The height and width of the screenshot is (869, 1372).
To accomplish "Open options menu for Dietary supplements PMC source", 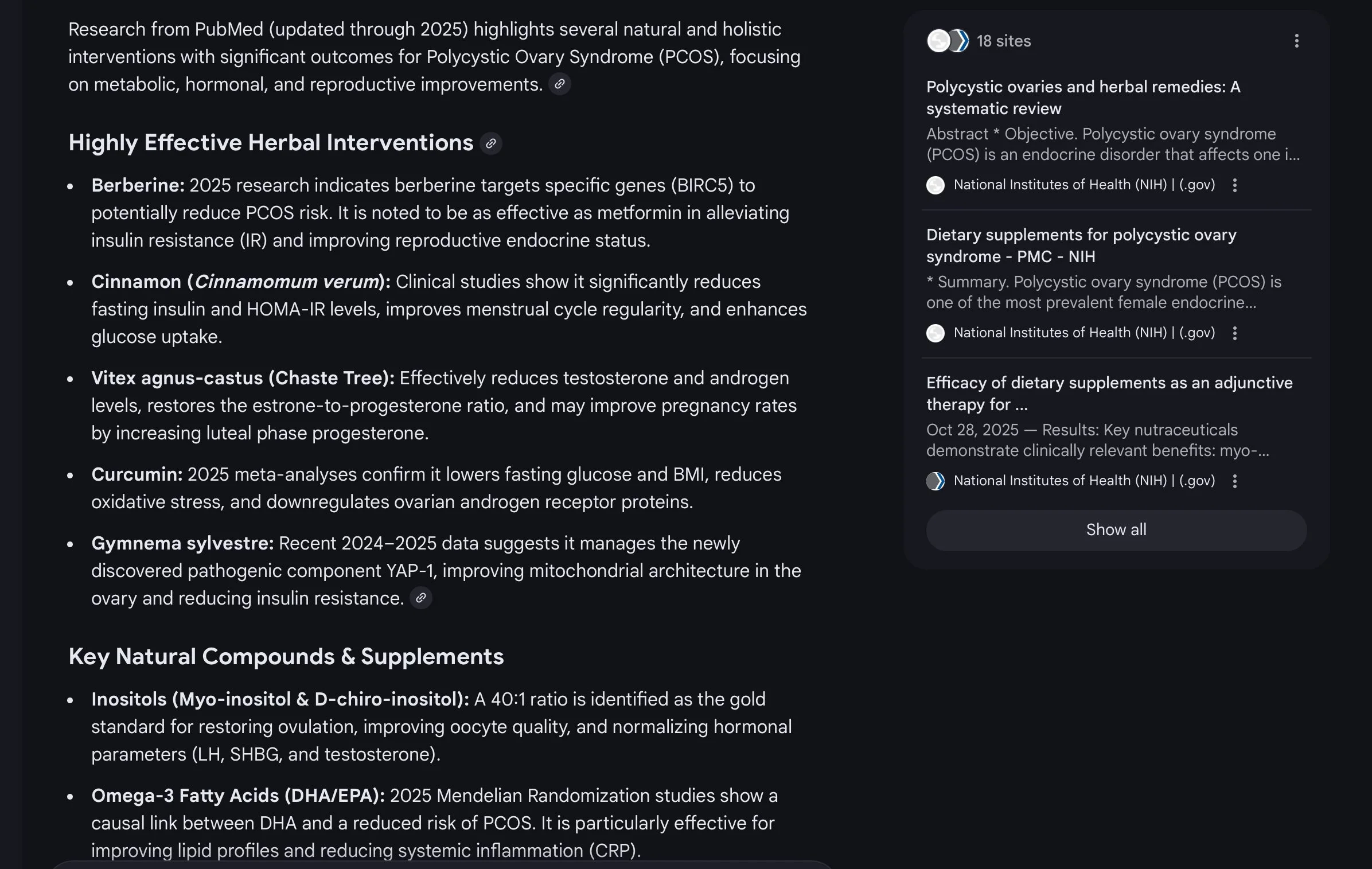I will point(1234,333).
